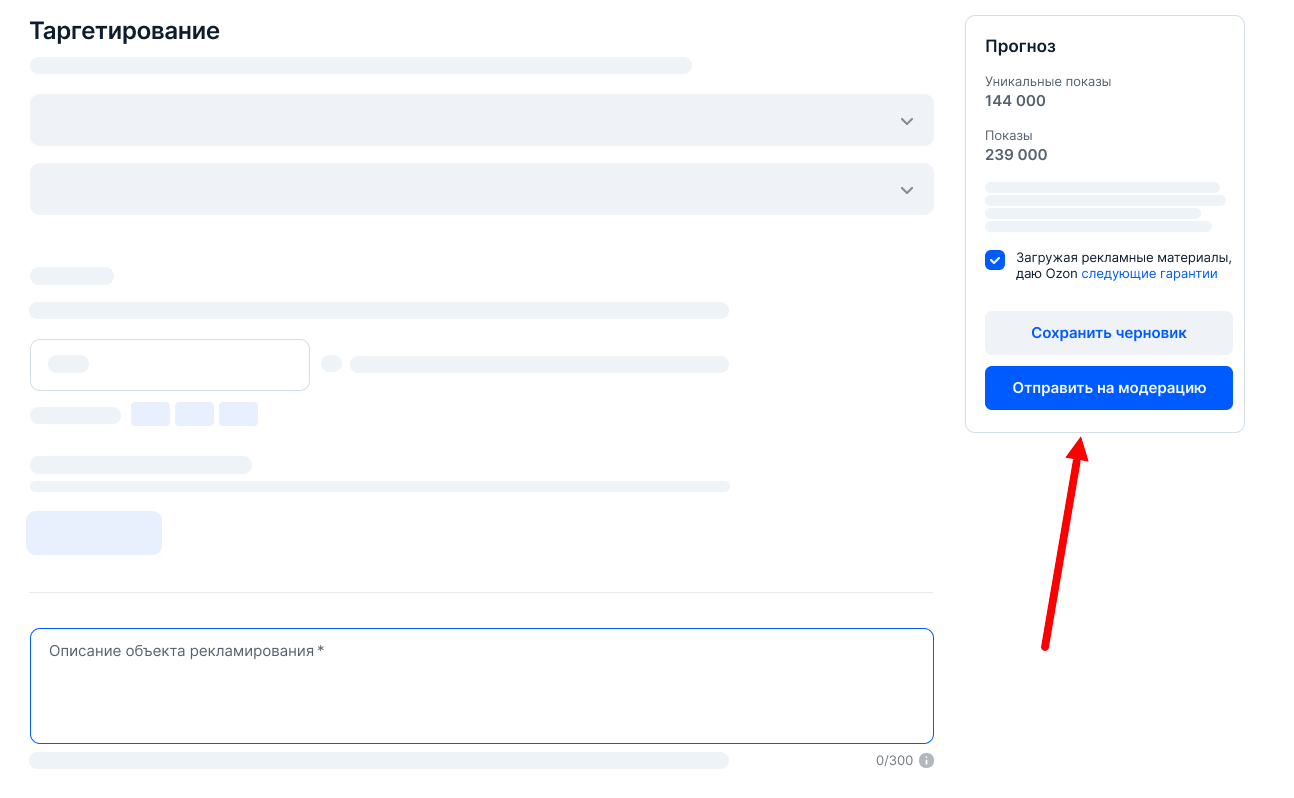Image resolution: width=1294 pixels, height=798 pixels.
Task: Select the 'Таргетирование' section heading
Action: click(x=124, y=31)
